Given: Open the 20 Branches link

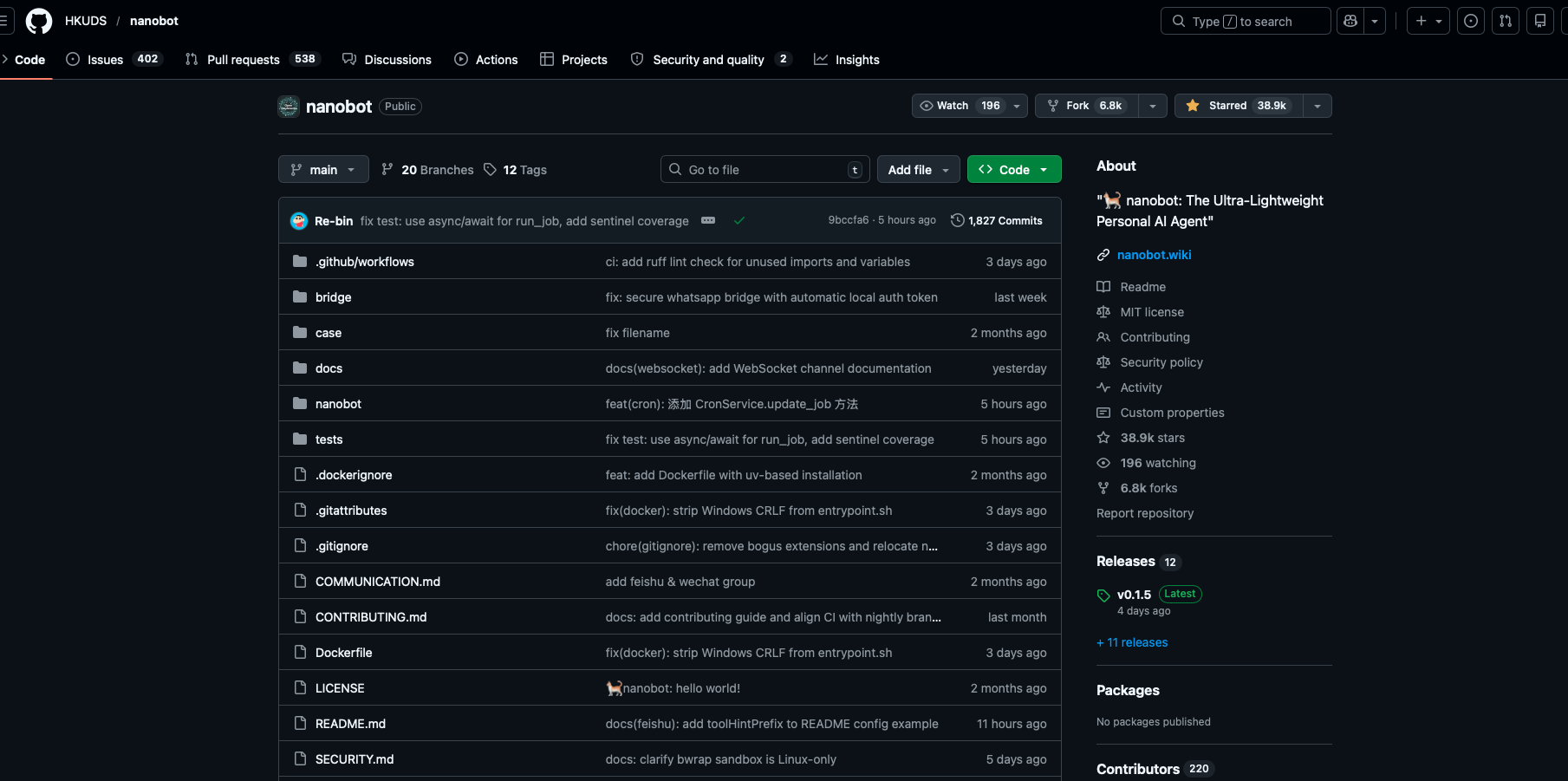Looking at the screenshot, I should click(x=427, y=170).
